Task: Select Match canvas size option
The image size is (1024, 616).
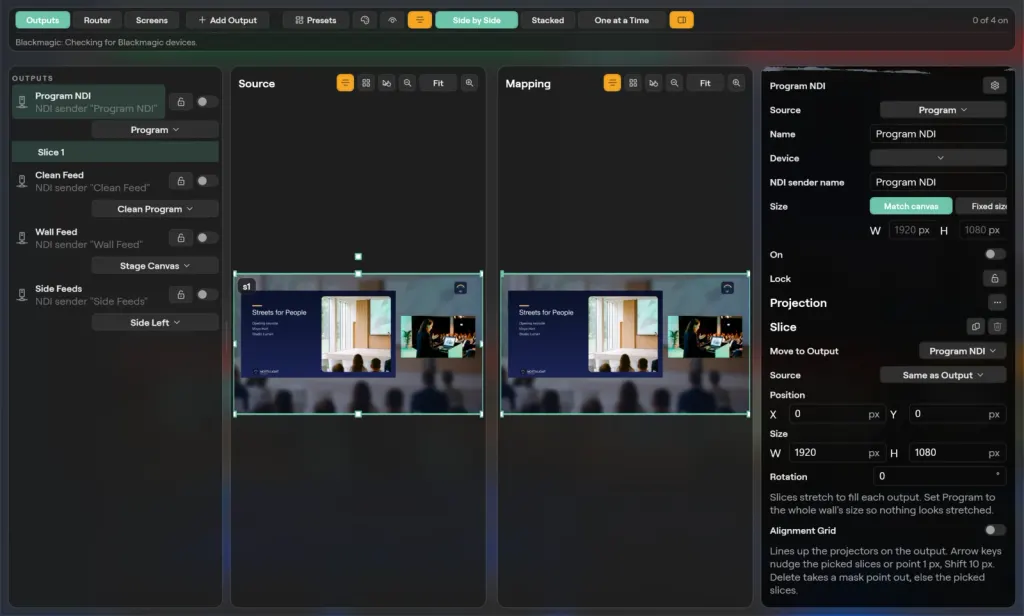Action: click(910, 206)
